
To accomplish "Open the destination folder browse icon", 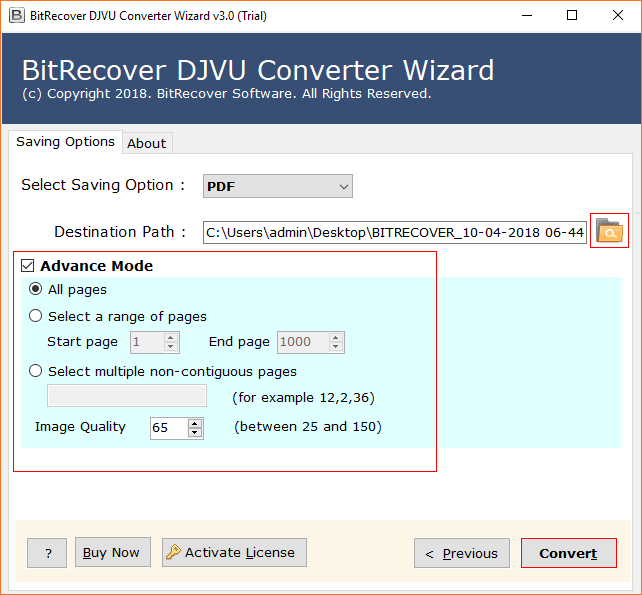I will [609, 231].
